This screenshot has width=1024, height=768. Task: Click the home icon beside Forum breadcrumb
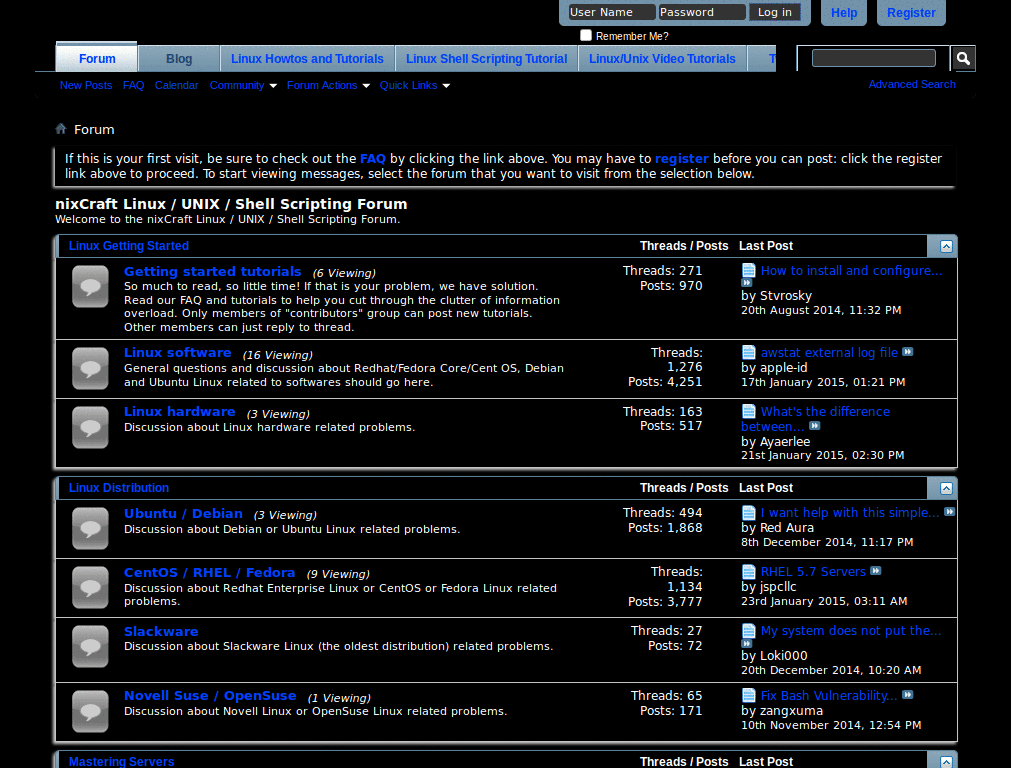tap(61, 129)
